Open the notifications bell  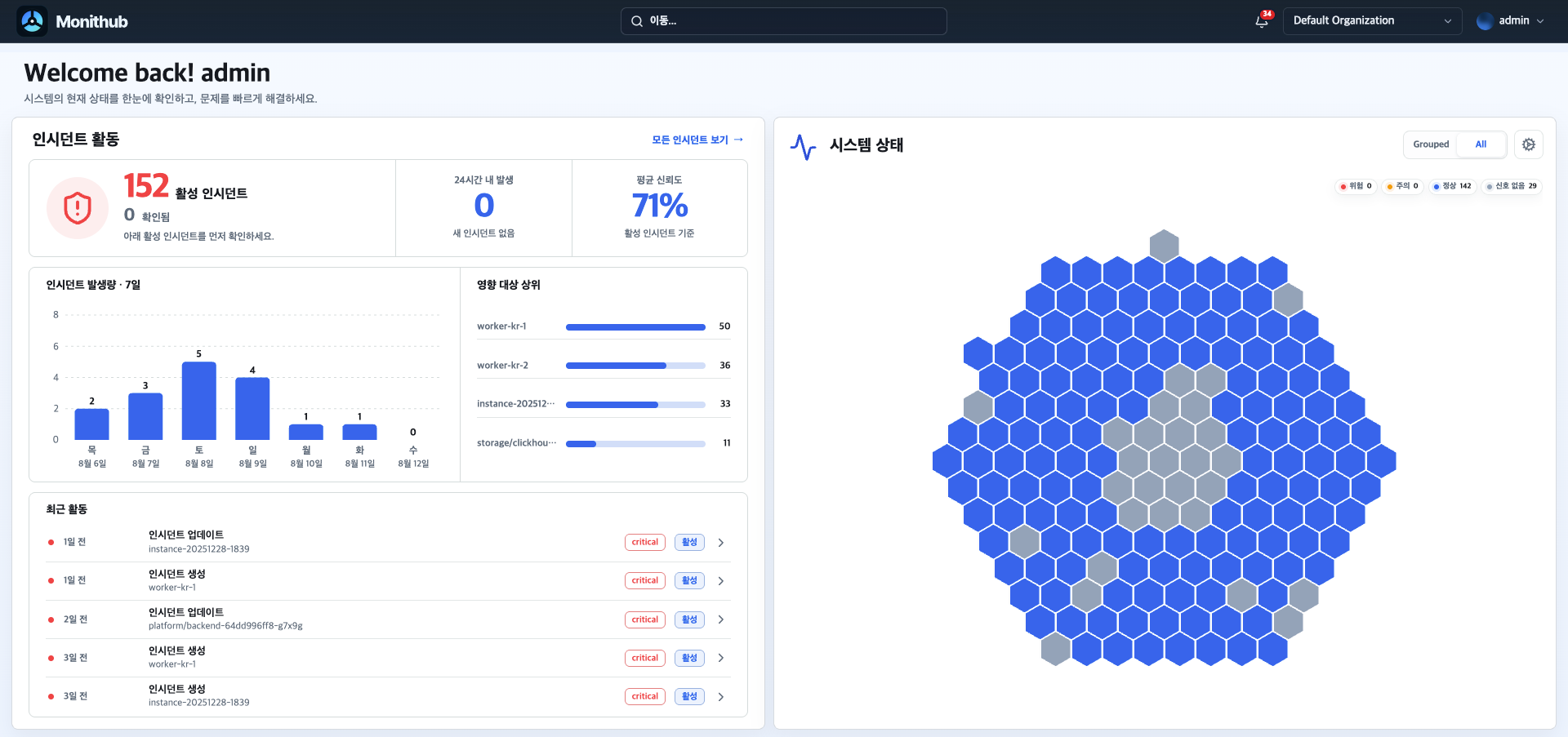tap(1262, 21)
